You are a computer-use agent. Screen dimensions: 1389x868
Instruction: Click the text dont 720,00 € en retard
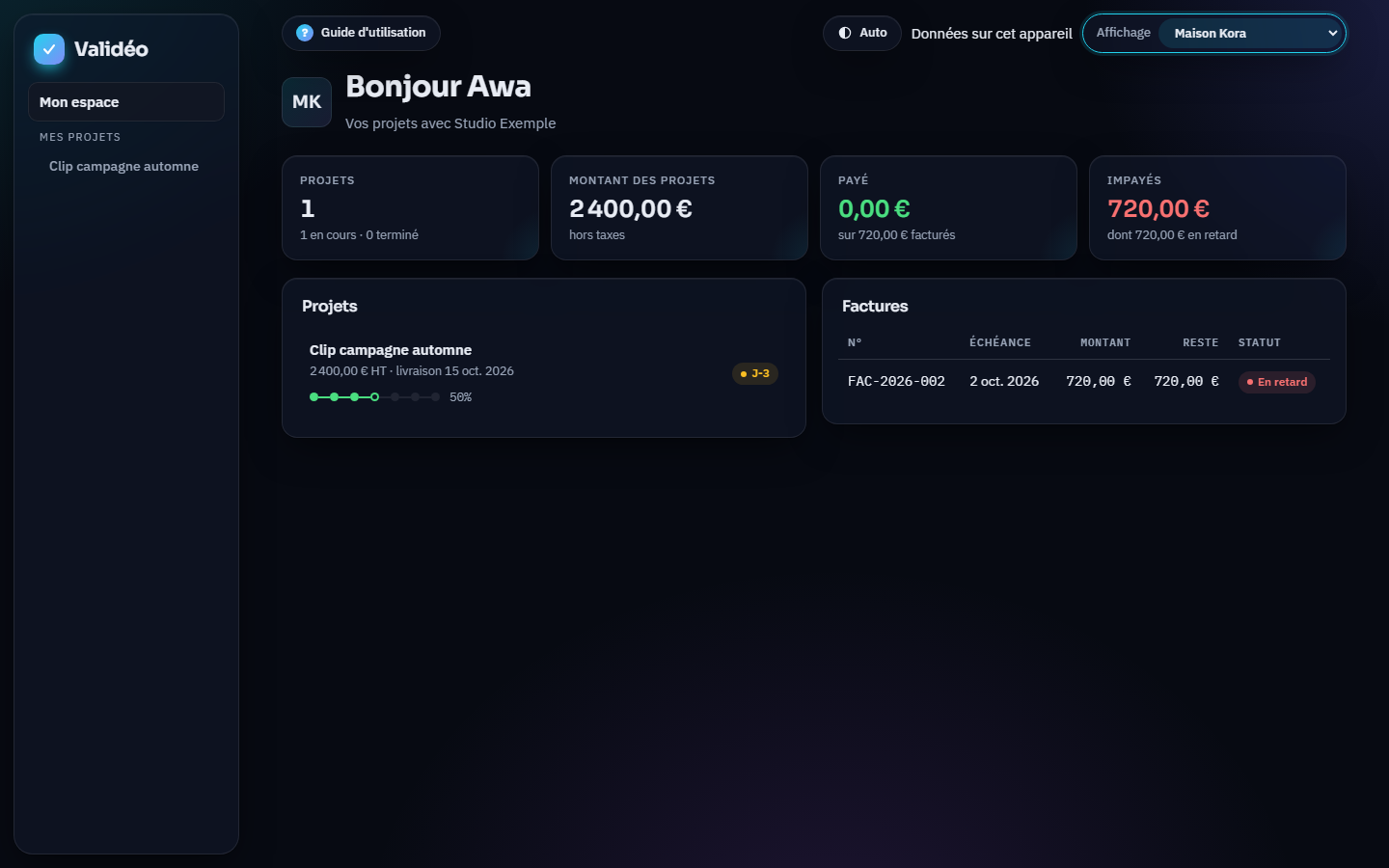coord(1172,235)
